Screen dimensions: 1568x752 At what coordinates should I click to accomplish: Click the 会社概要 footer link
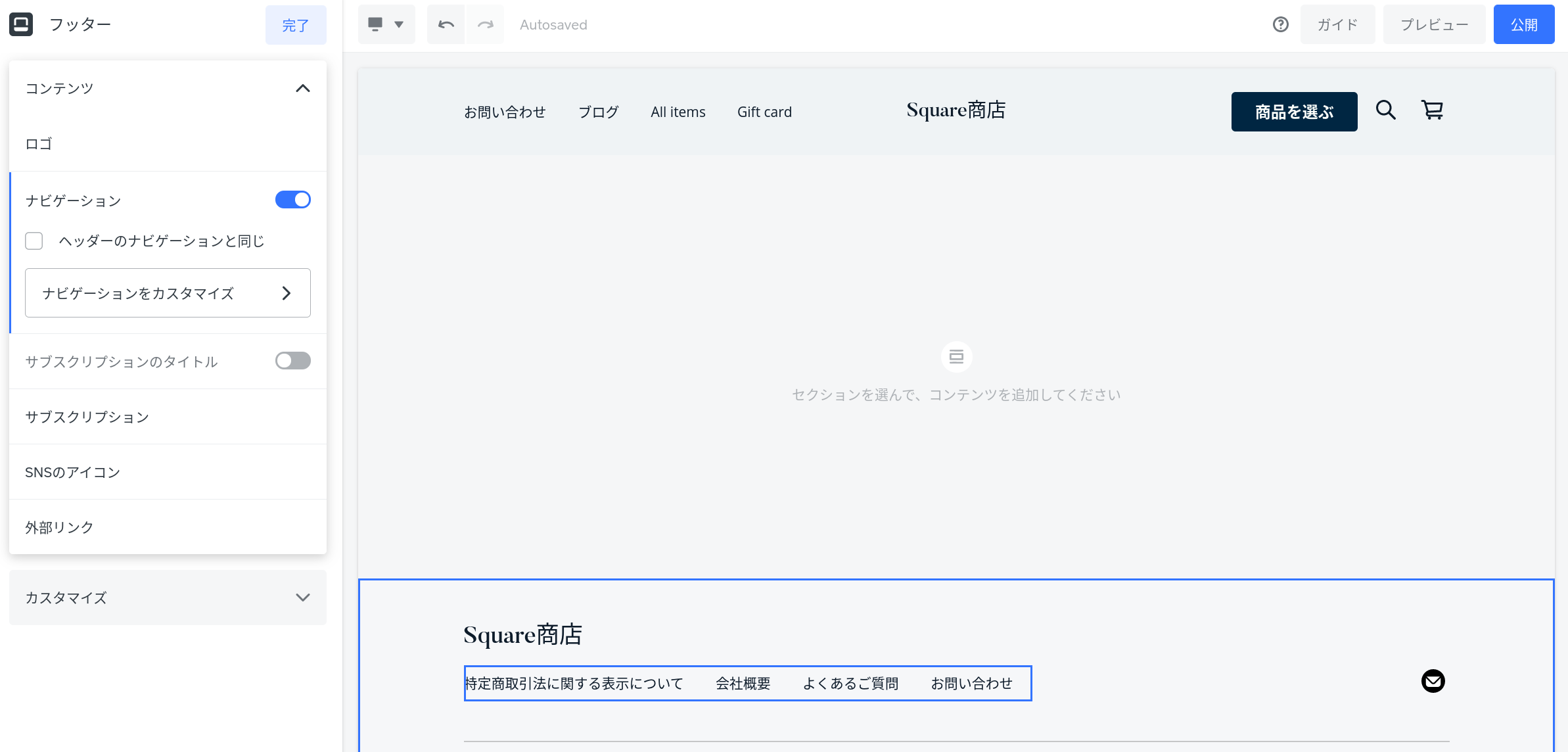(743, 684)
